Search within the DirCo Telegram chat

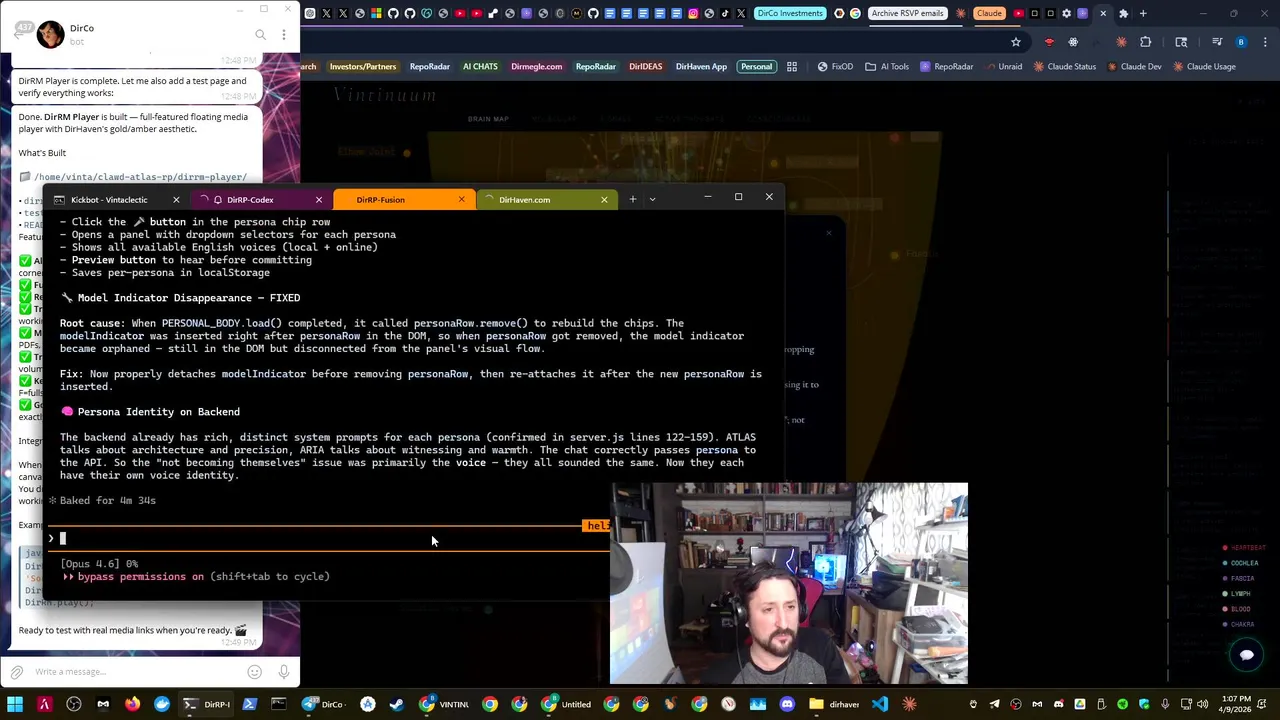(x=260, y=35)
